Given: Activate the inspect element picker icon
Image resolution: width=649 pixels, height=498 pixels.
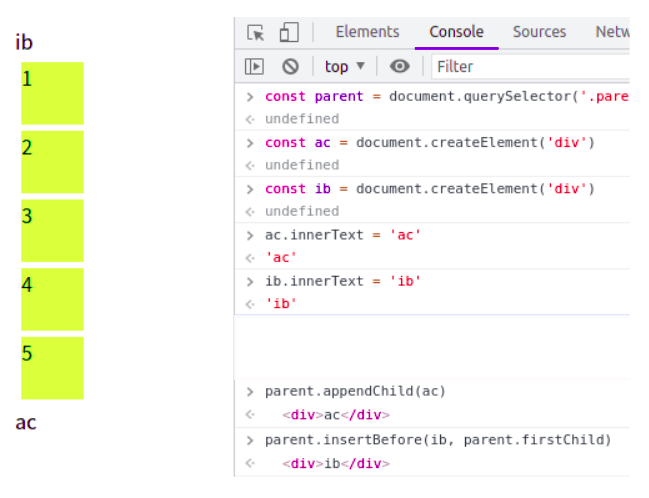Looking at the screenshot, I should point(255,33).
